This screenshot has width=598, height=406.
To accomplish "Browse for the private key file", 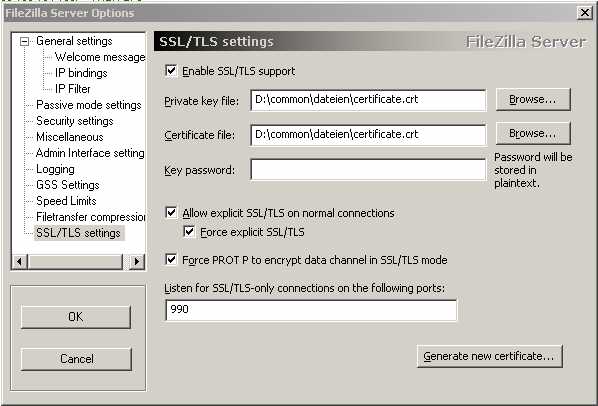I will (533, 99).
